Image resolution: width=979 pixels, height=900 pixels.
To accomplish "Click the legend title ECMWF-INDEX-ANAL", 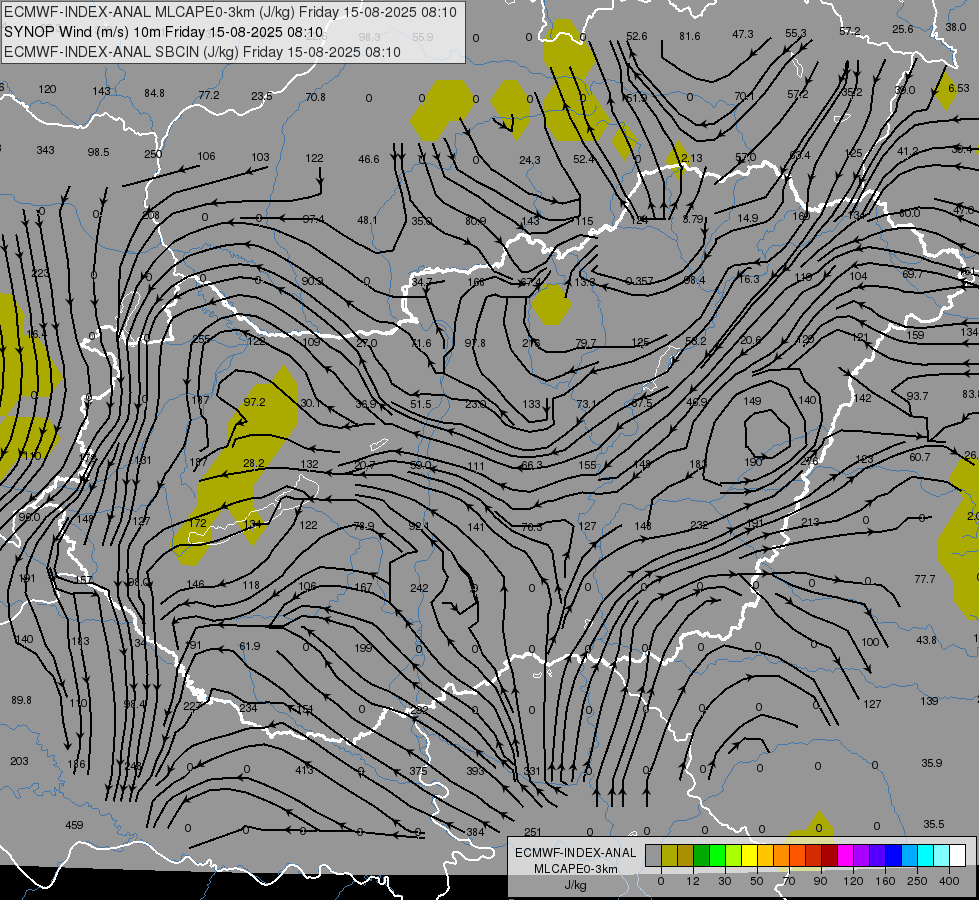I will click(575, 853).
